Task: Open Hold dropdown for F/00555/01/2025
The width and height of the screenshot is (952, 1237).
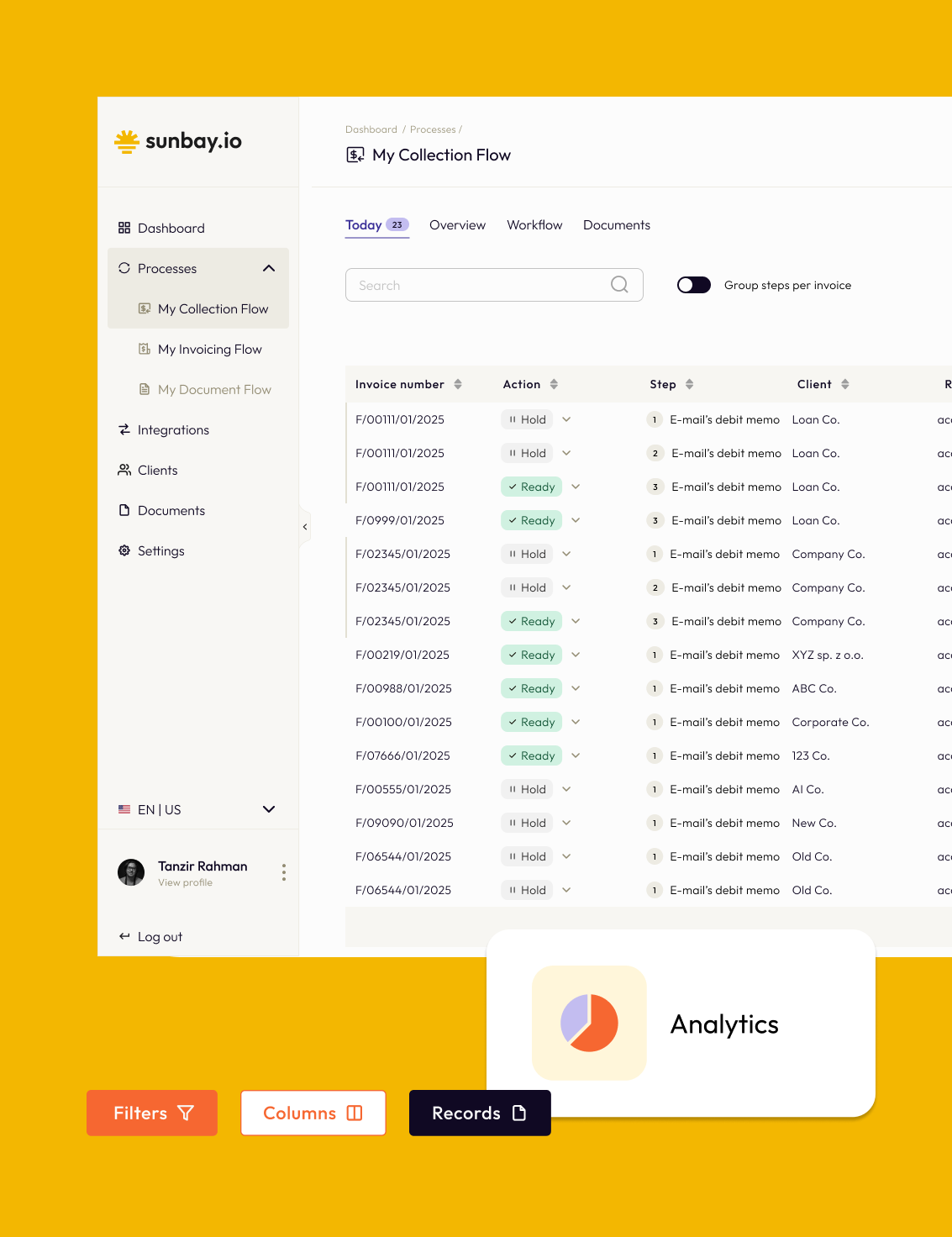Action: point(566,789)
